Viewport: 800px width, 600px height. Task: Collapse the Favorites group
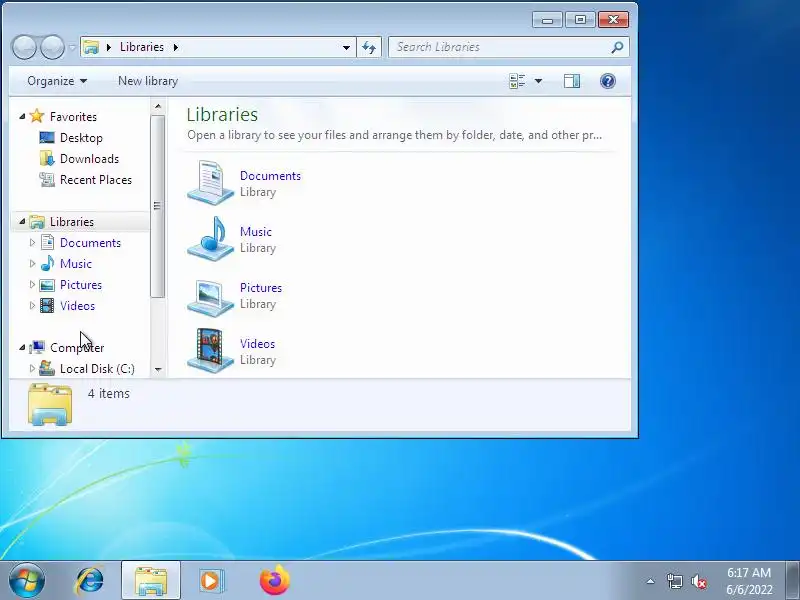[22, 116]
